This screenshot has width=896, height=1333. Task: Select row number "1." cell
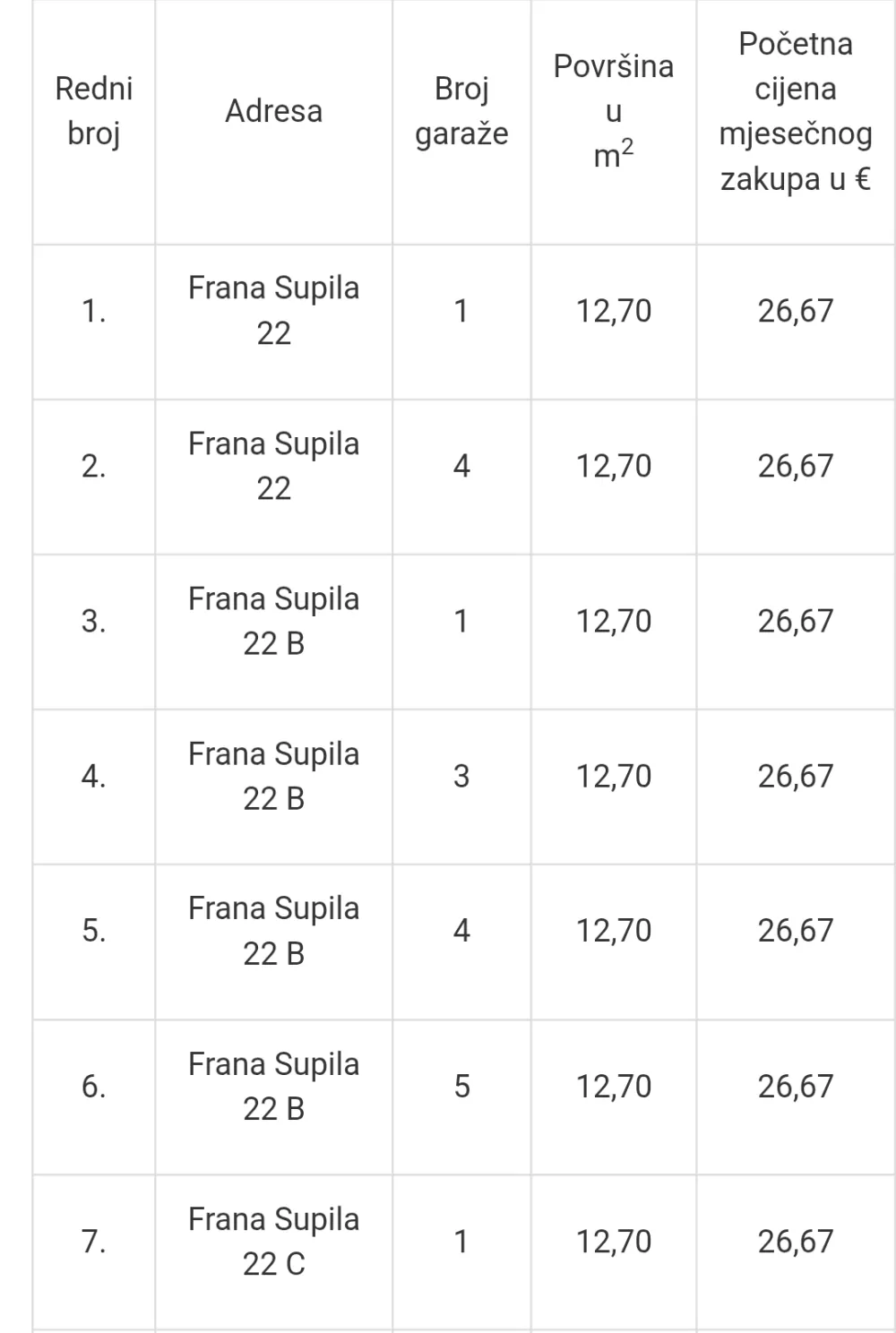pos(94,311)
